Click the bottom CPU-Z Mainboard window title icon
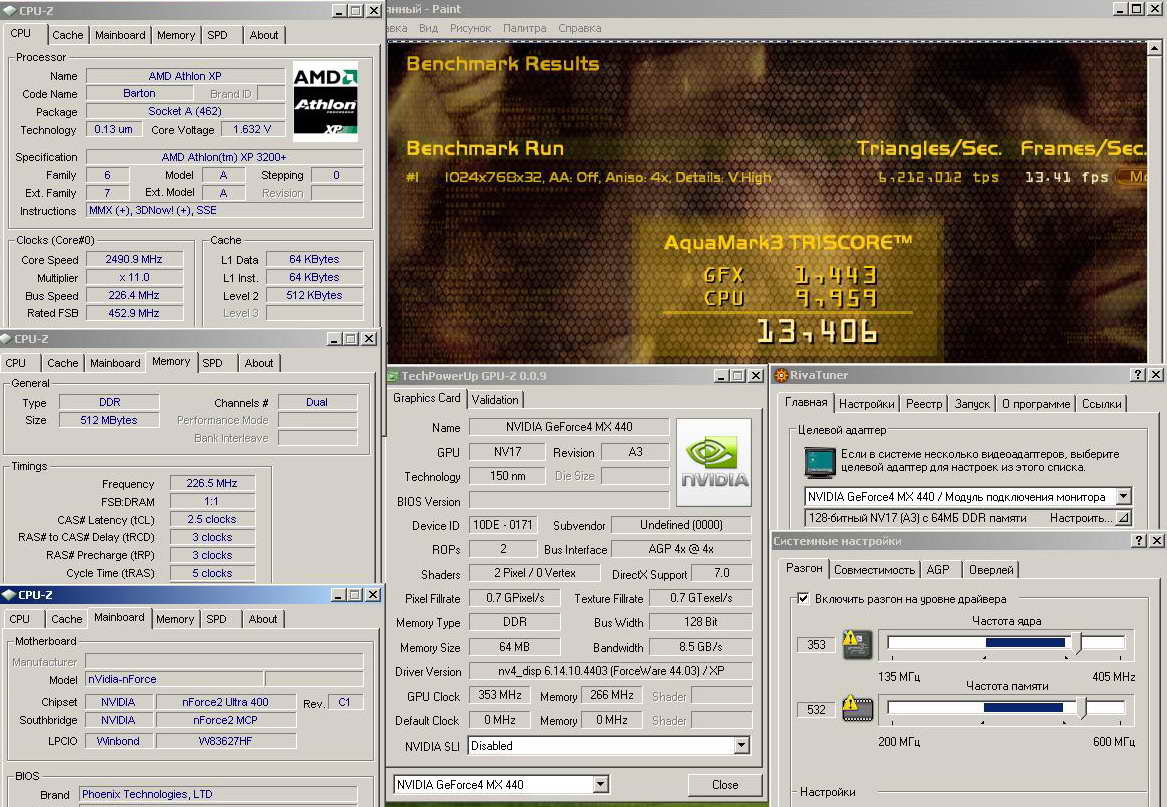 click(9, 594)
